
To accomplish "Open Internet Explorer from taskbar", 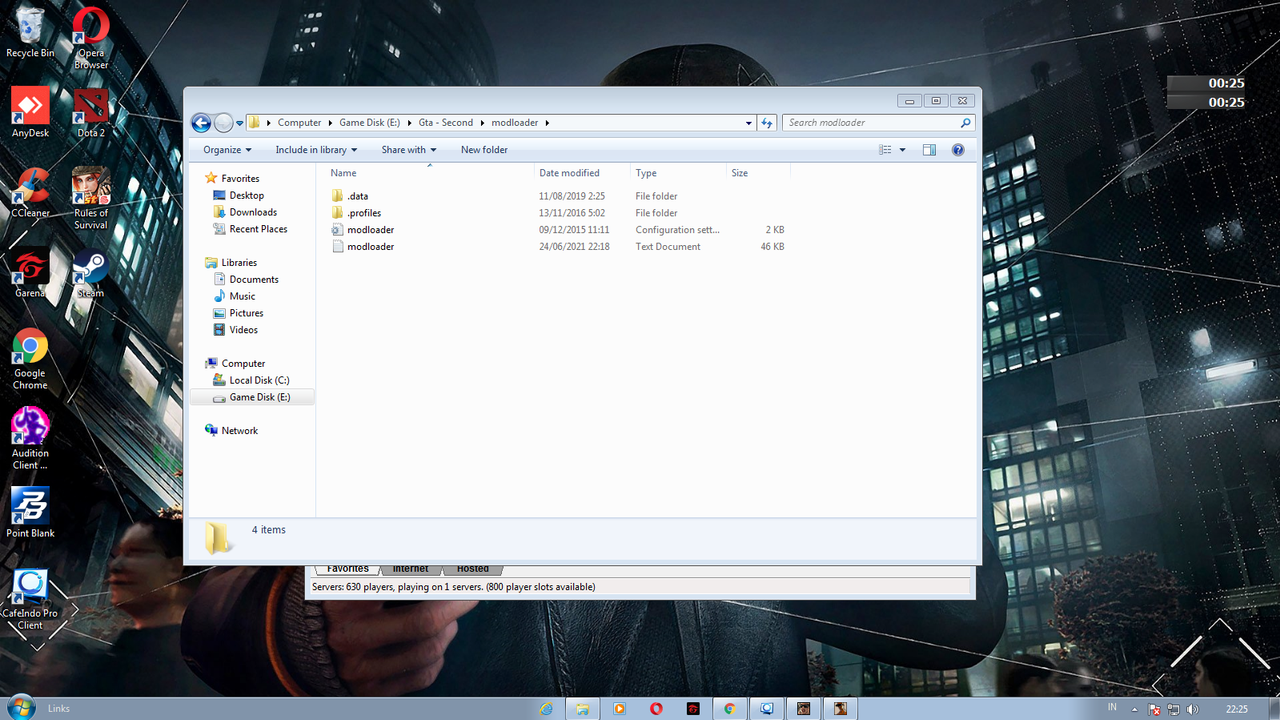I will 546,708.
